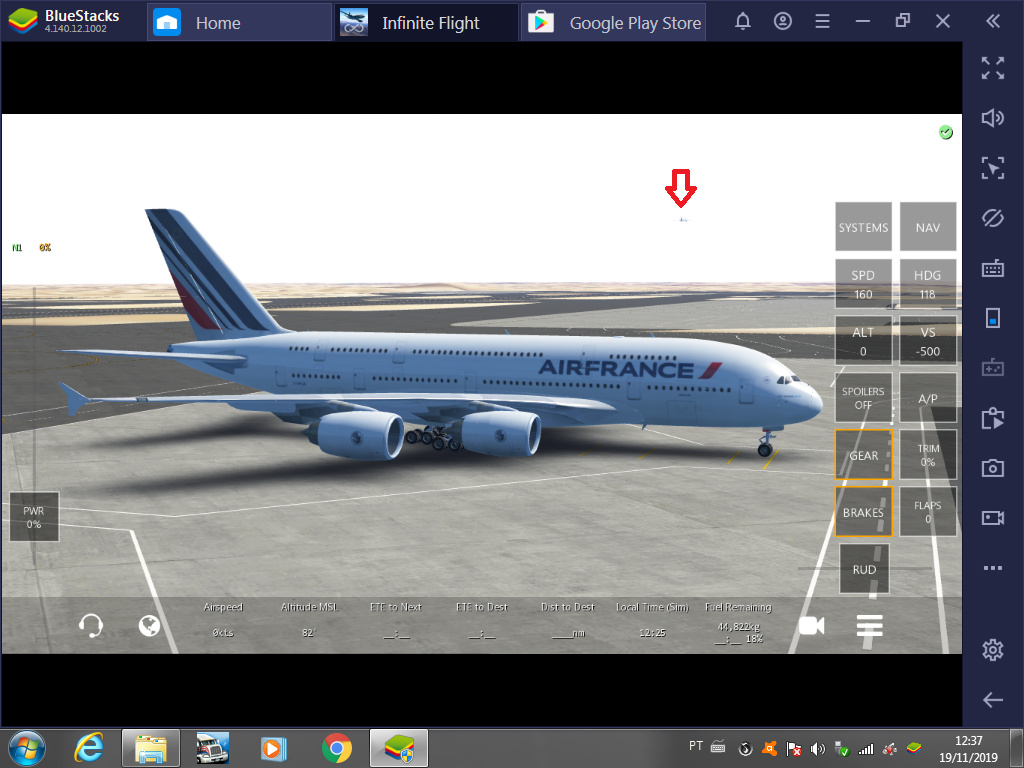1024x768 pixels.
Task: Click the ETE to Next readout
Action: tap(396, 620)
